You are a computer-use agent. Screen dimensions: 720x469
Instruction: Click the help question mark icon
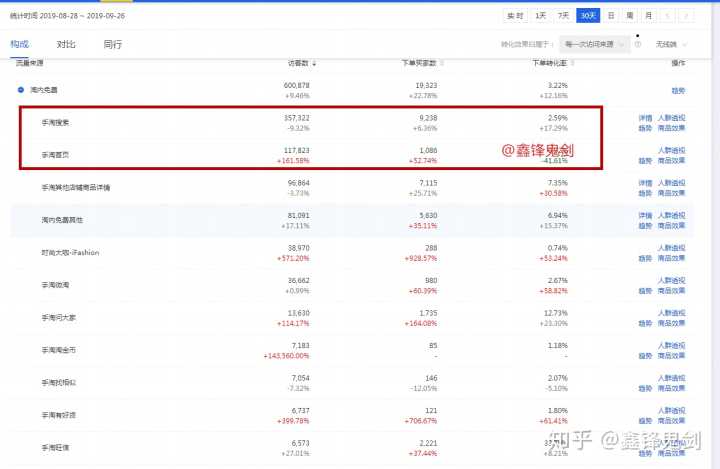[x=638, y=45]
